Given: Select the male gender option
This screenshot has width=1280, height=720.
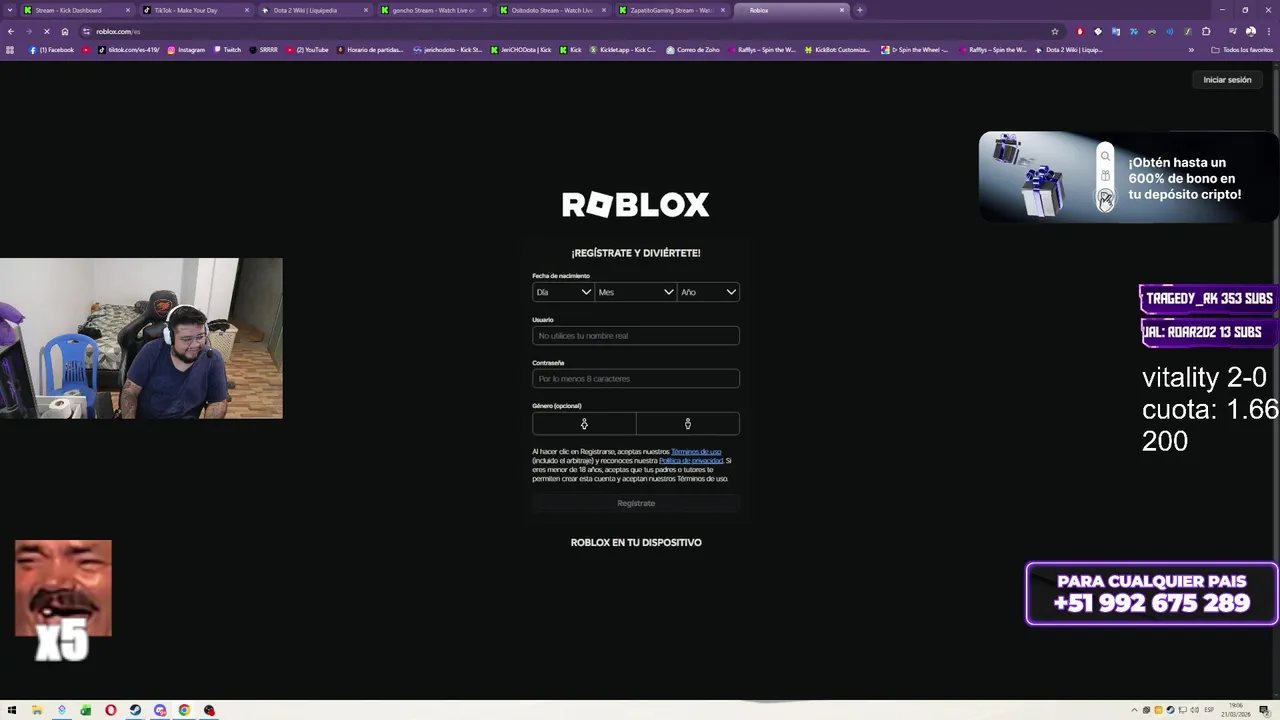Looking at the screenshot, I should click(x=688, y=424).
